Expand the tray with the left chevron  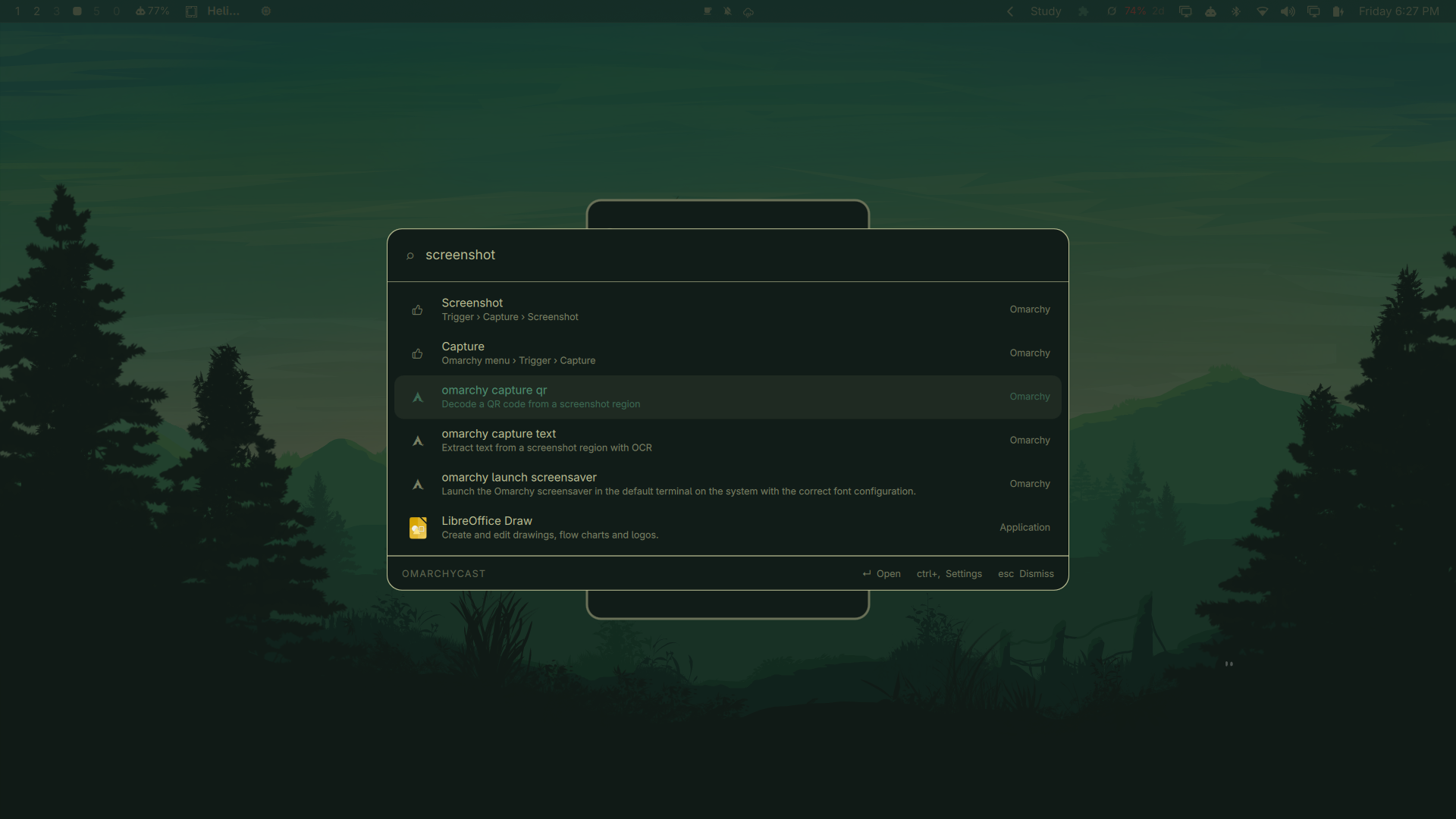[x=1010, y=11]
